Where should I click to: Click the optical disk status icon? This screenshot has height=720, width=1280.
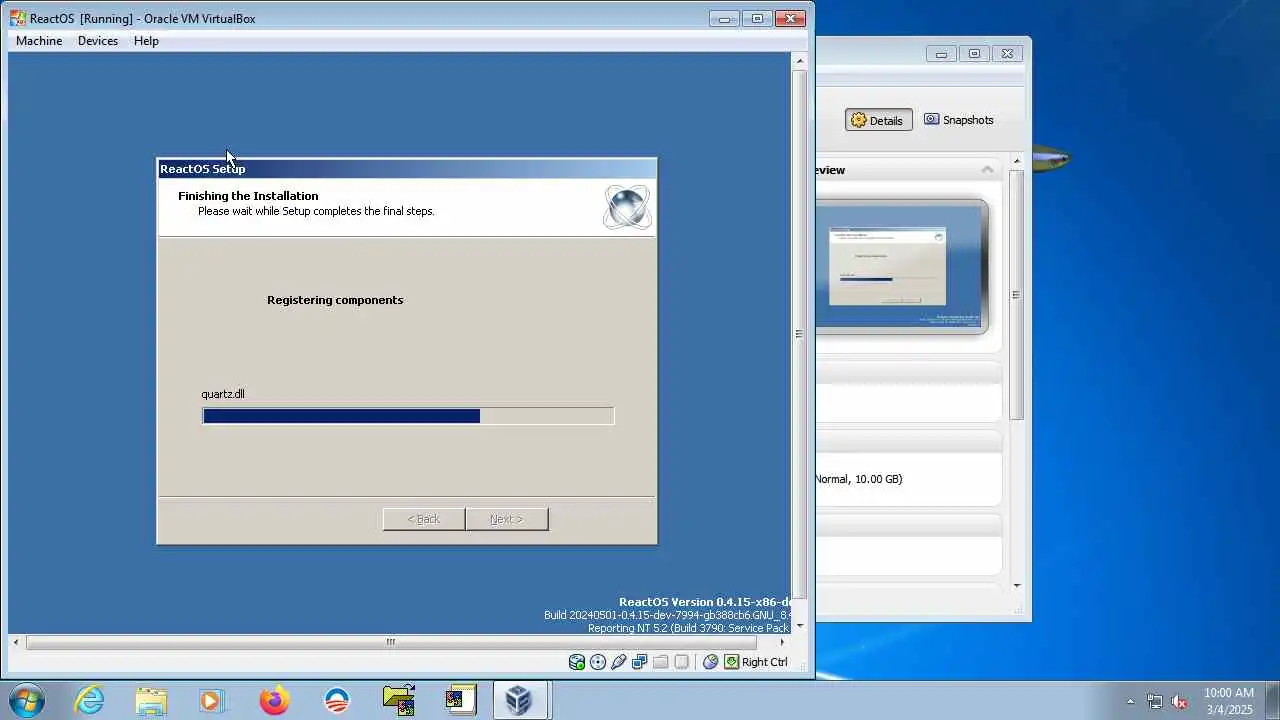598,662
